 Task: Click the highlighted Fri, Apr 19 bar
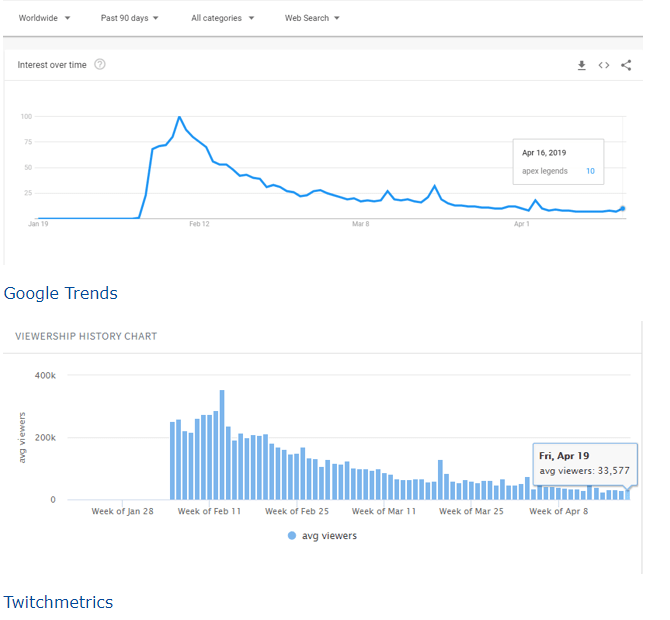tap(627, 495)
